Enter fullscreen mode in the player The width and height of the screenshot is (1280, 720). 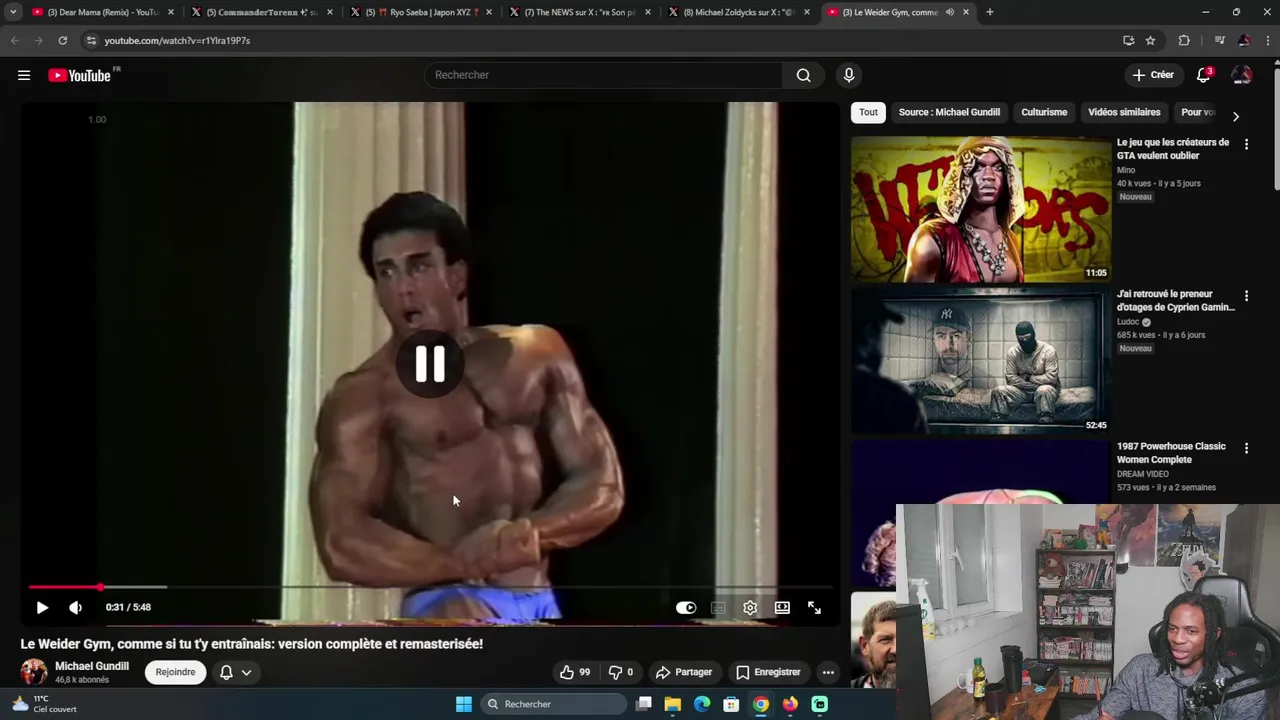814,607
